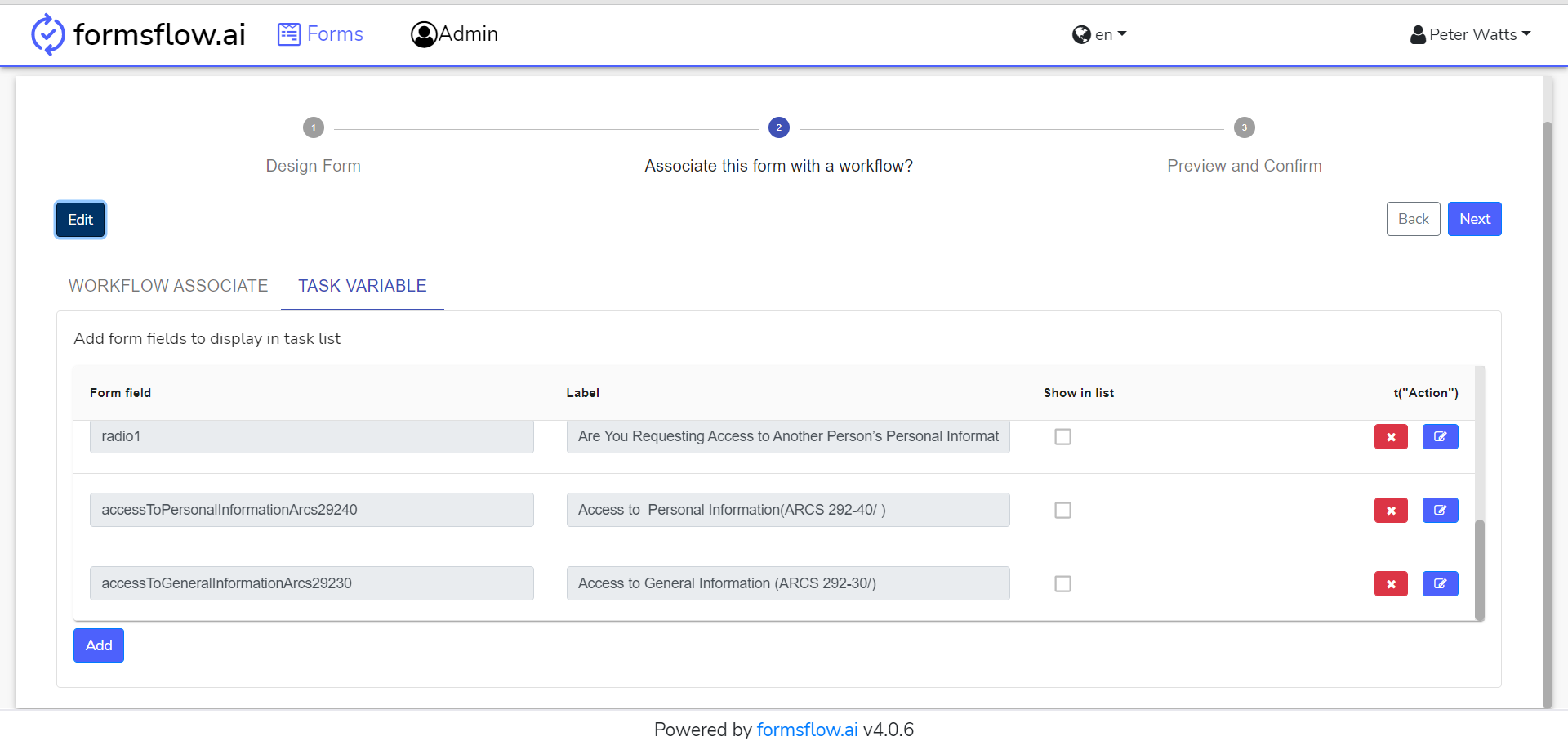Switch to the Workflow Associate tab

point(168,286)
